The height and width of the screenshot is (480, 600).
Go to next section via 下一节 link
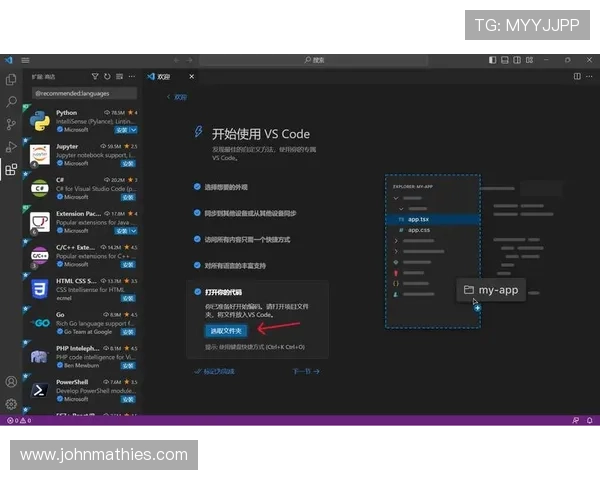click(306, 371)
